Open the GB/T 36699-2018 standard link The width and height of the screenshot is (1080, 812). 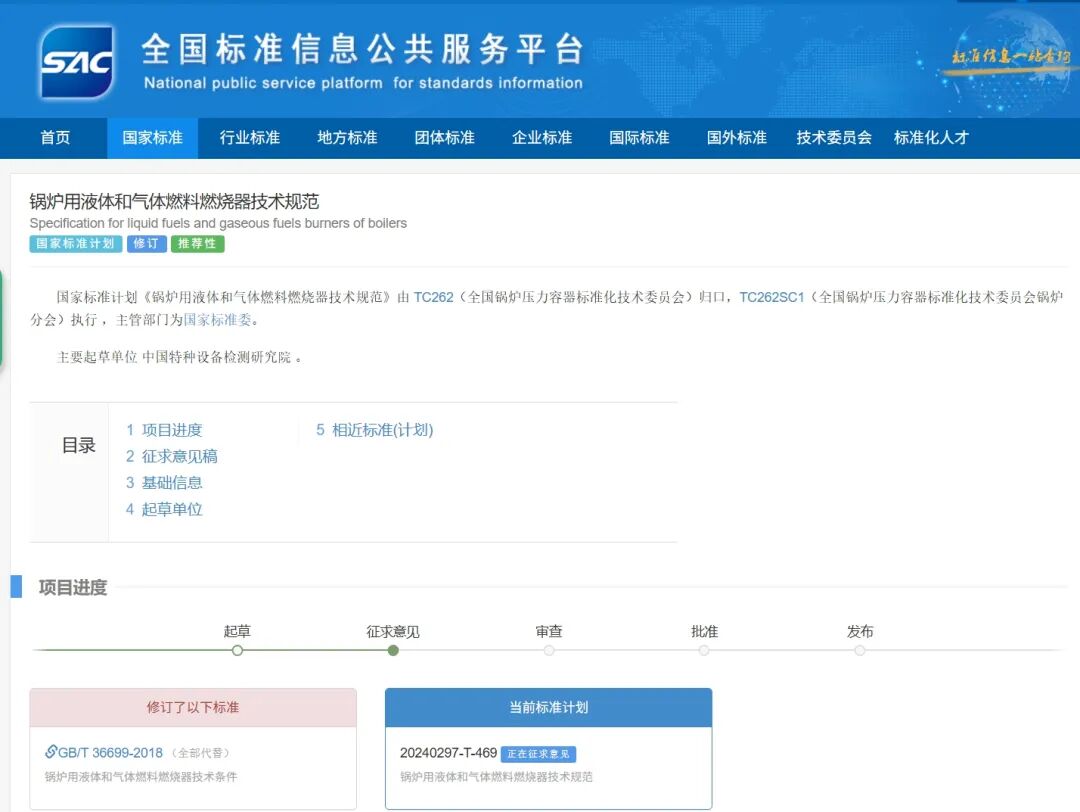click(x=110, y=753)
